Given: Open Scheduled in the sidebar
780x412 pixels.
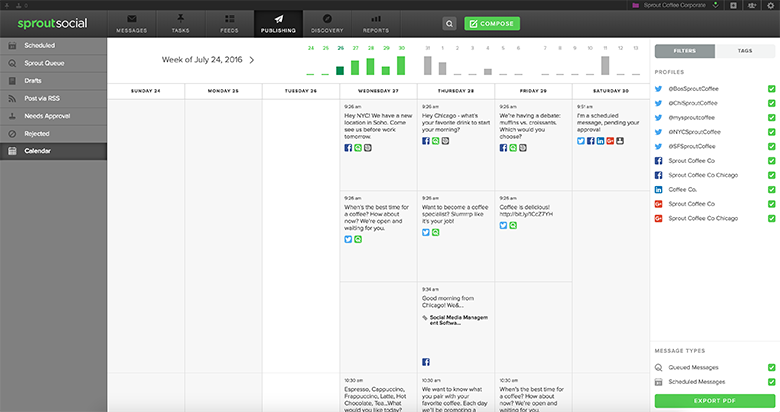Looking at the screenshot, I should coord(53,45).
